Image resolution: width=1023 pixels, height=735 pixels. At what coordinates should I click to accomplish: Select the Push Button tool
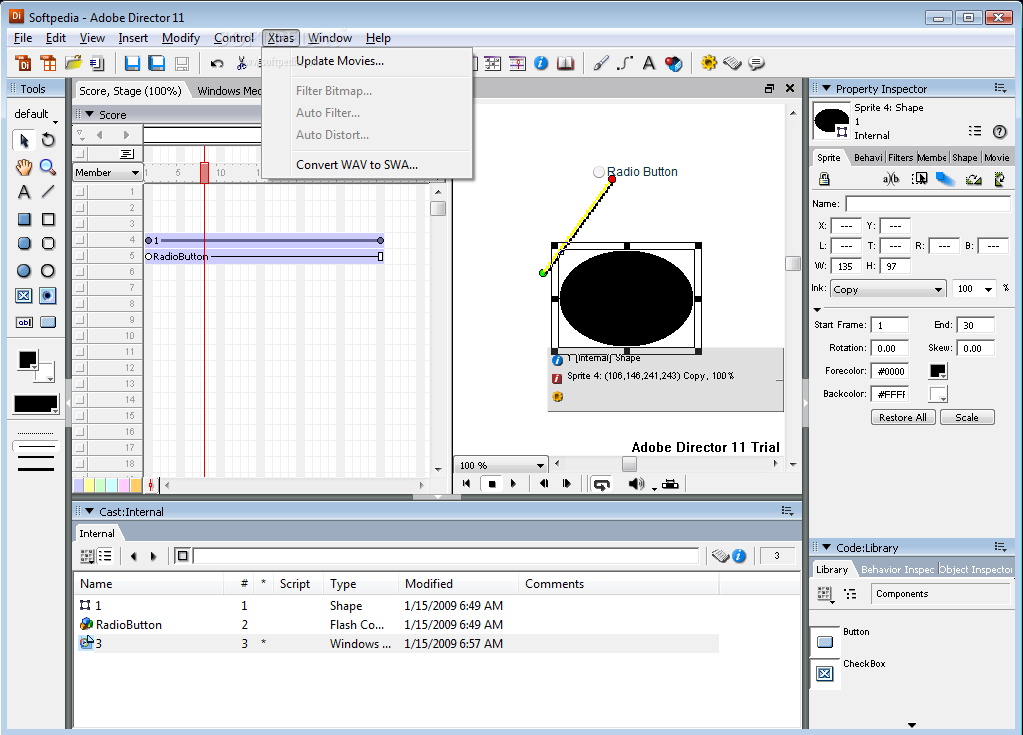click(48, 322)
